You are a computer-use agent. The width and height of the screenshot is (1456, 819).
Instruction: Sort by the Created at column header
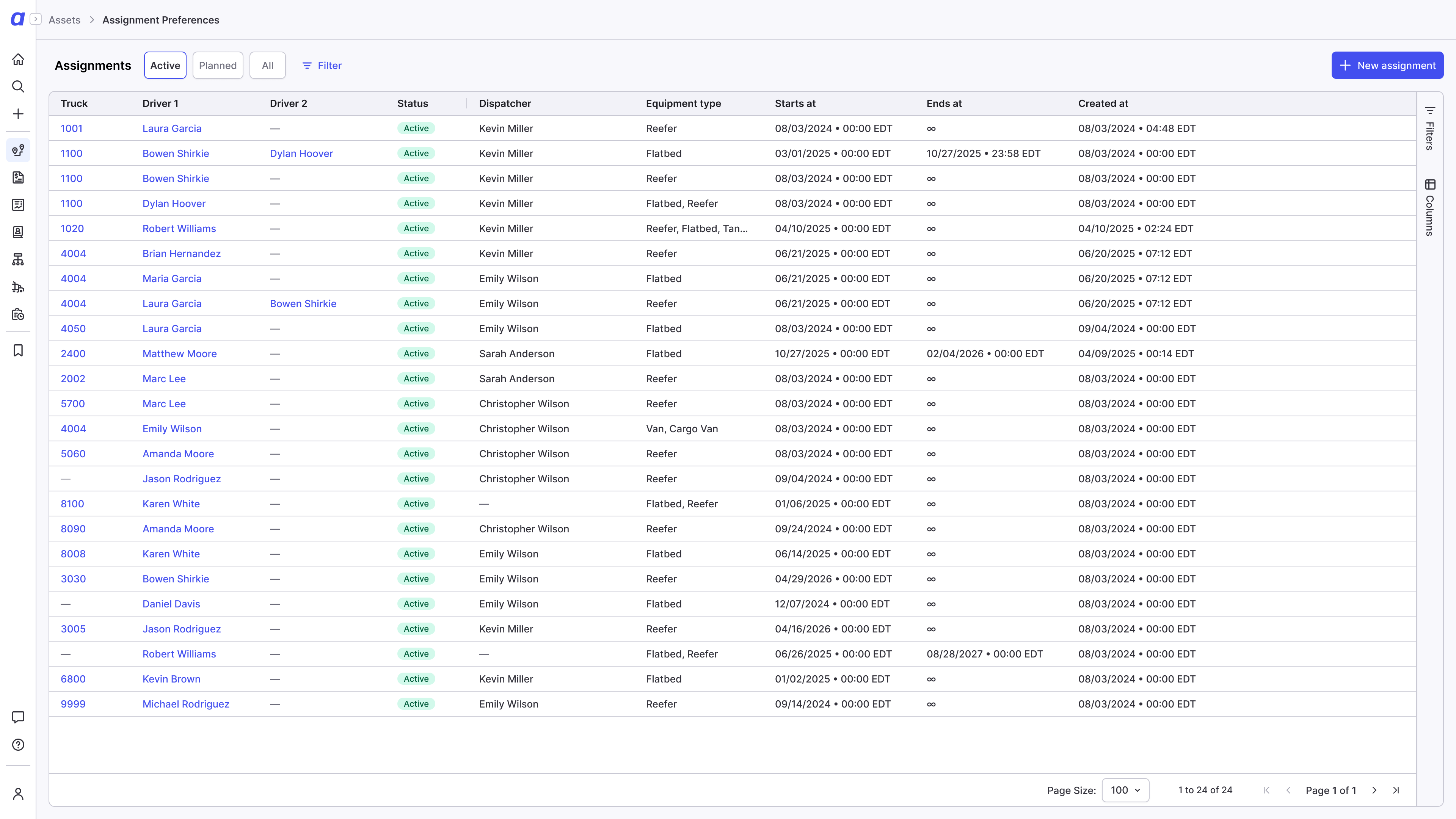pyautogui.click(x=1103, y=104)
